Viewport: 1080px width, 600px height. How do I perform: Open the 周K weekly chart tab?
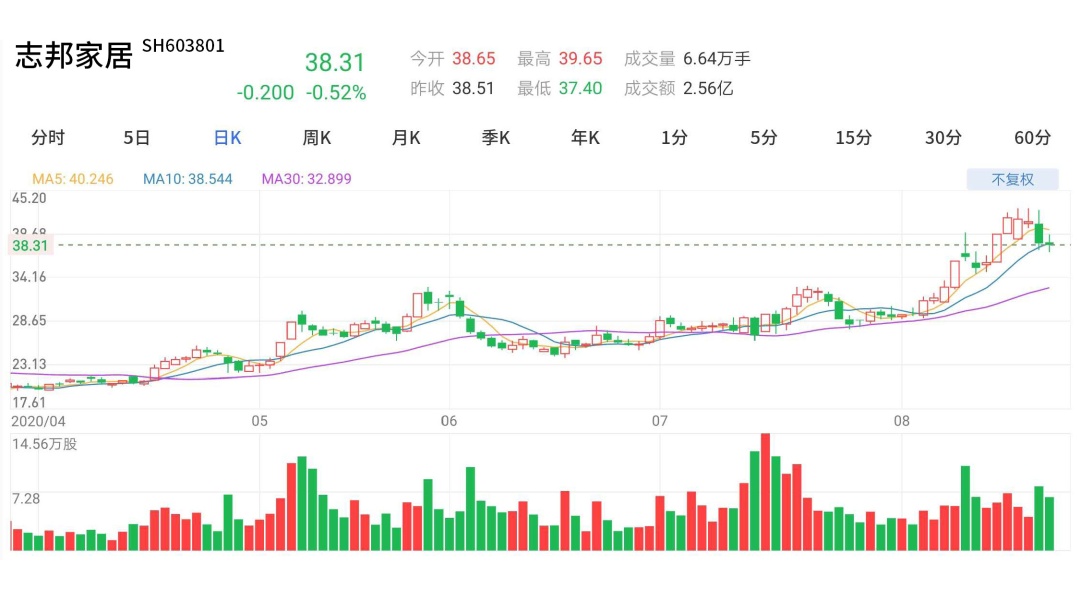point(317,138)
